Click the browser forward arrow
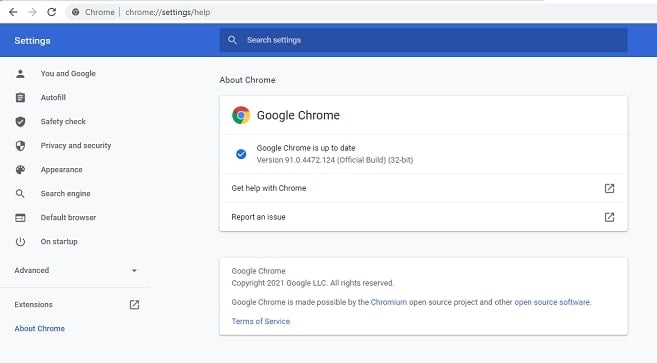 tap(32, 12)
